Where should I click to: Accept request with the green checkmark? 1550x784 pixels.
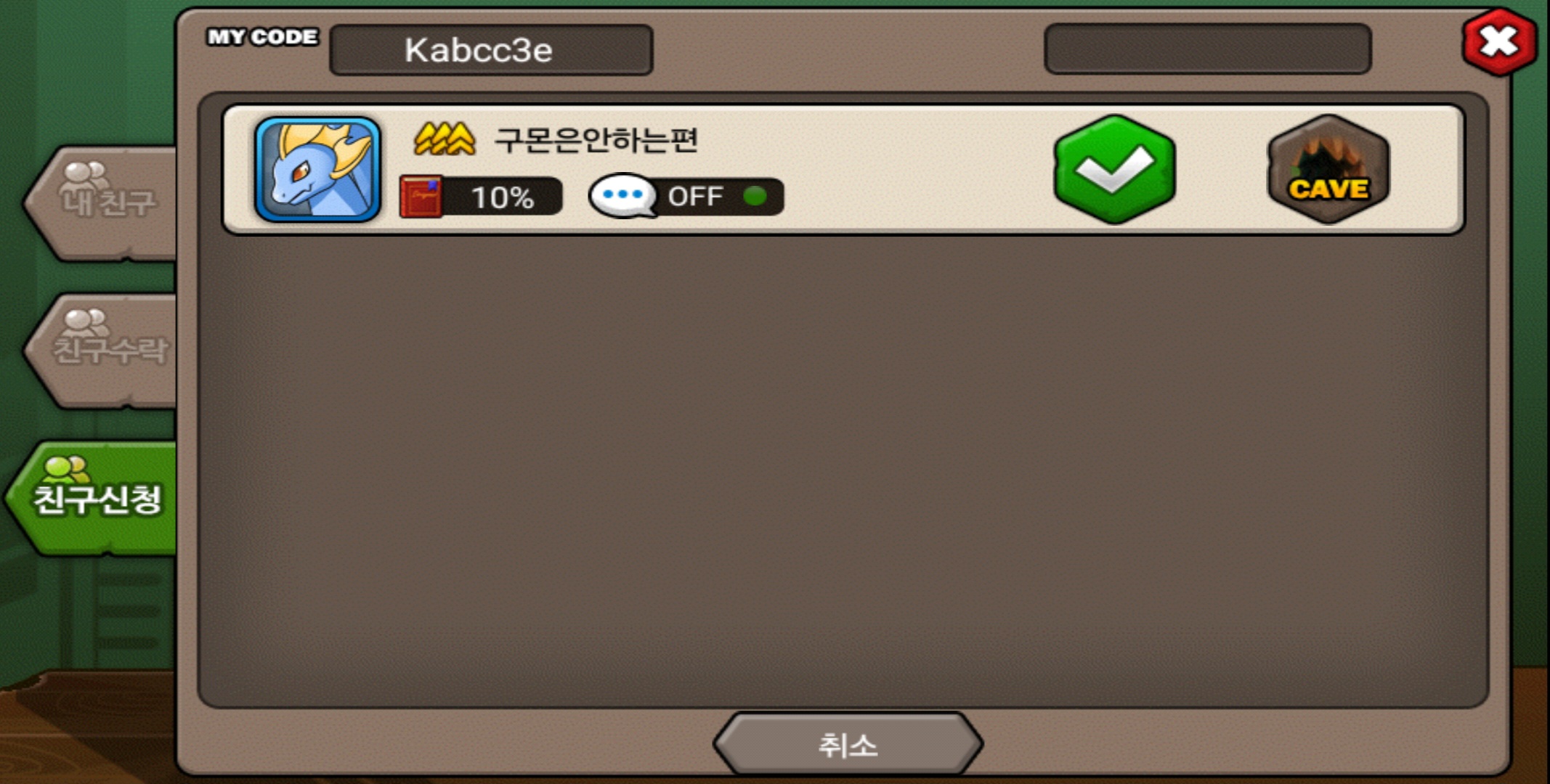1114,169
